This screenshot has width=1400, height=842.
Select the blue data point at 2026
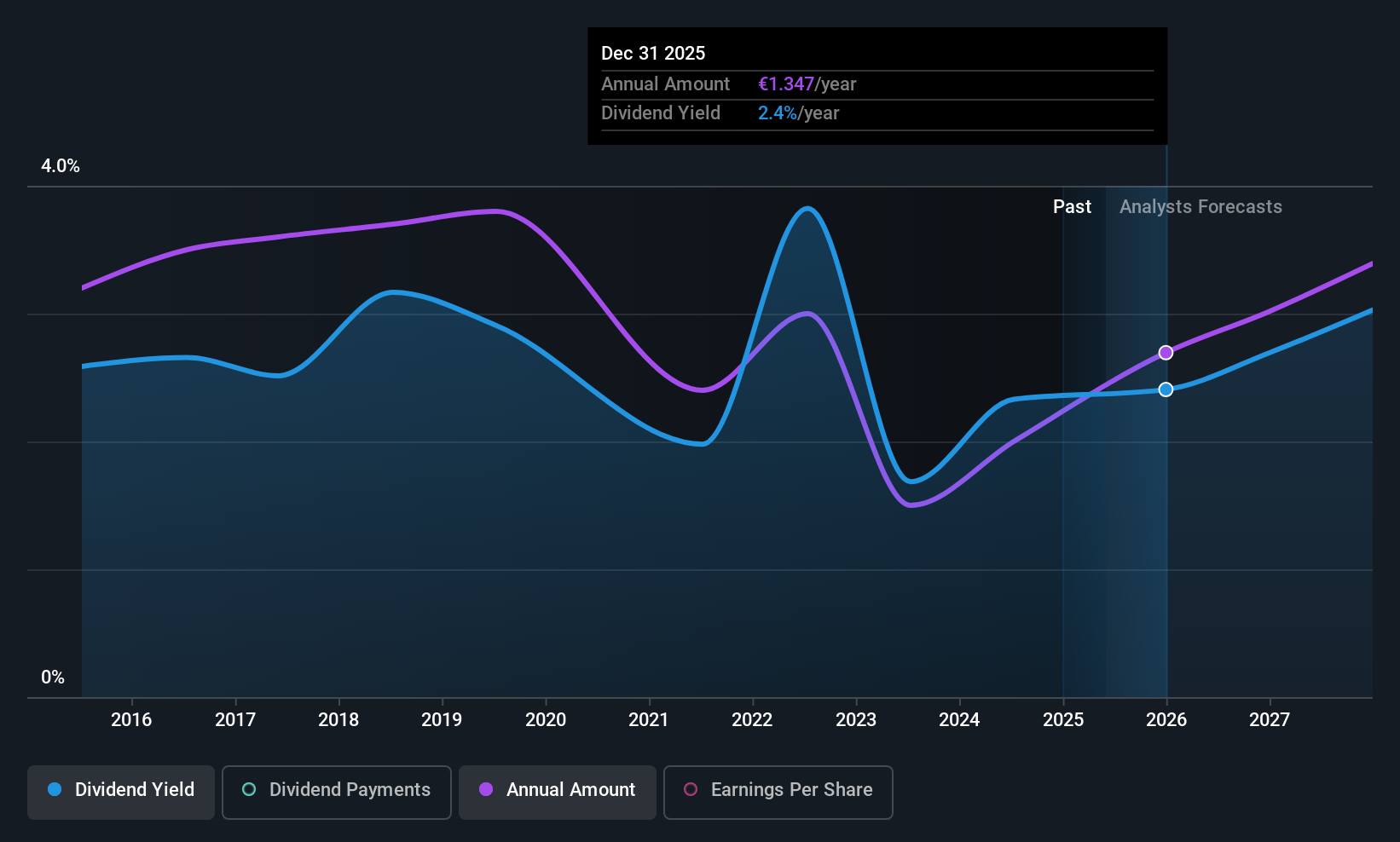(1166, 389)
